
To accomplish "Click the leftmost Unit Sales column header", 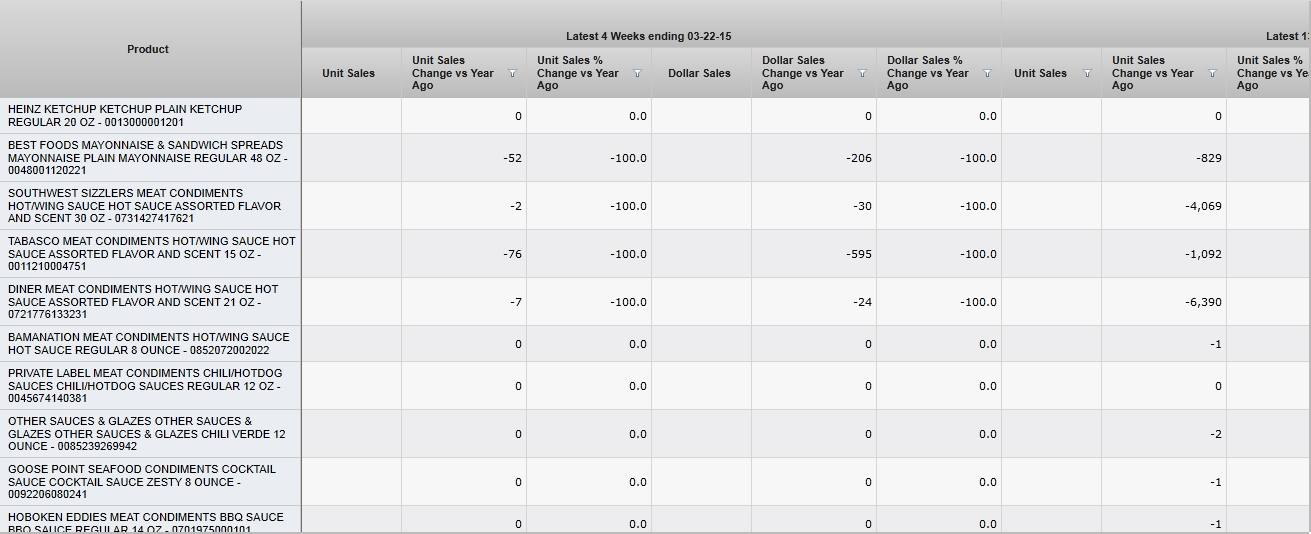I will 348,73.
